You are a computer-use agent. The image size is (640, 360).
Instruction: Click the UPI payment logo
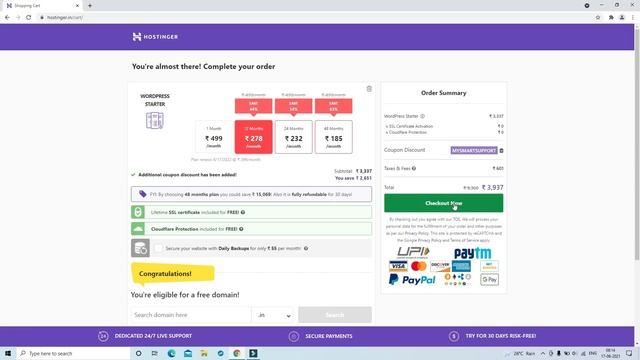(x=413, y=253)
